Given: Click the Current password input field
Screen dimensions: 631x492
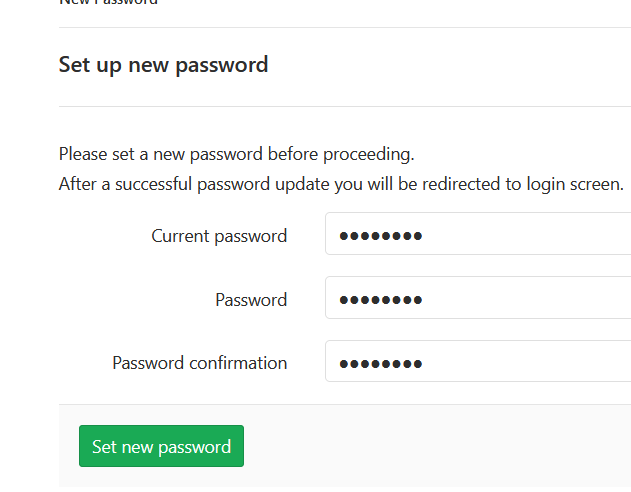Looking at the screenshot, I should (478, 236).
